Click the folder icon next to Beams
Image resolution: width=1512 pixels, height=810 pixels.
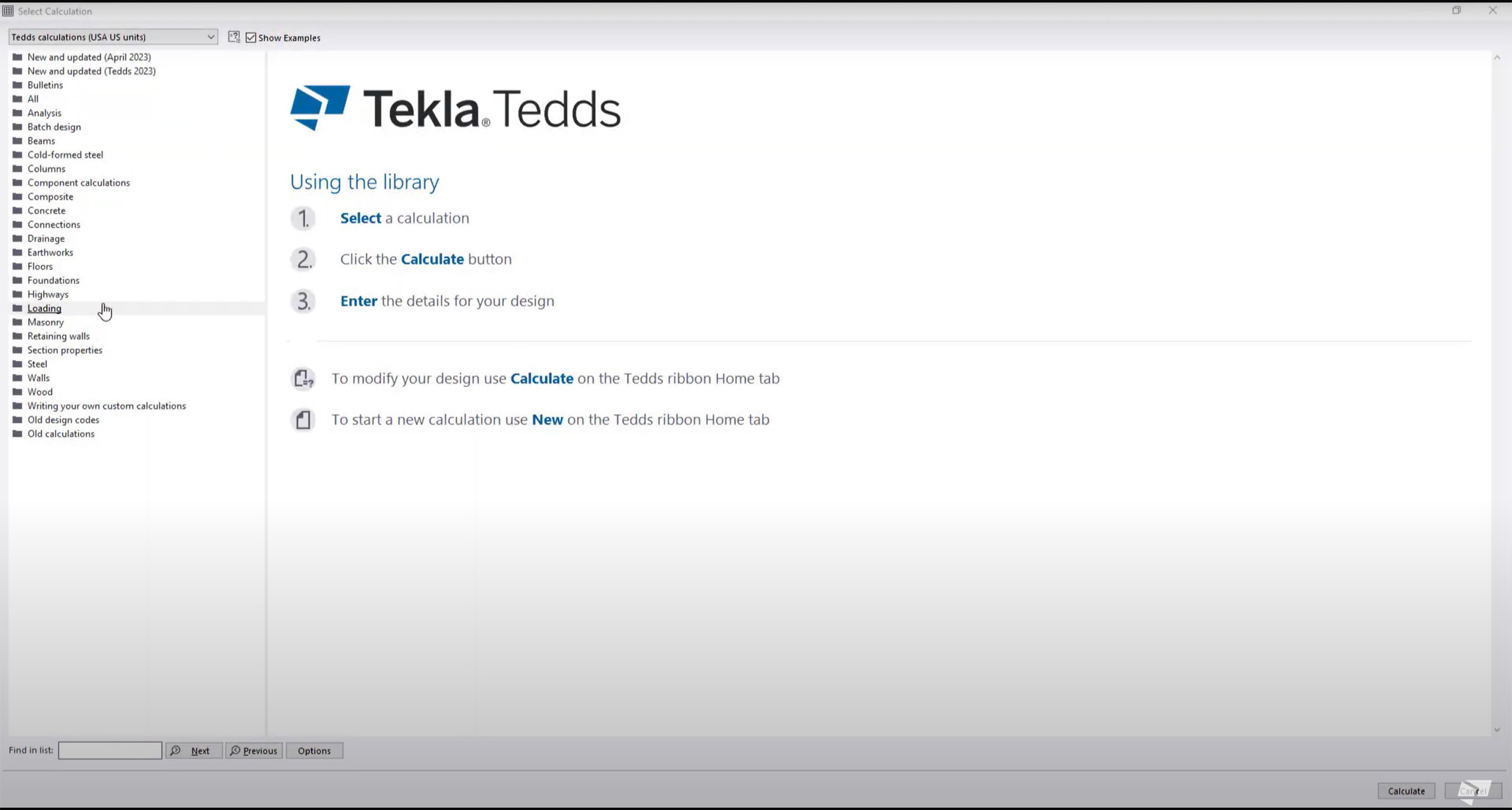pos(17,141)
